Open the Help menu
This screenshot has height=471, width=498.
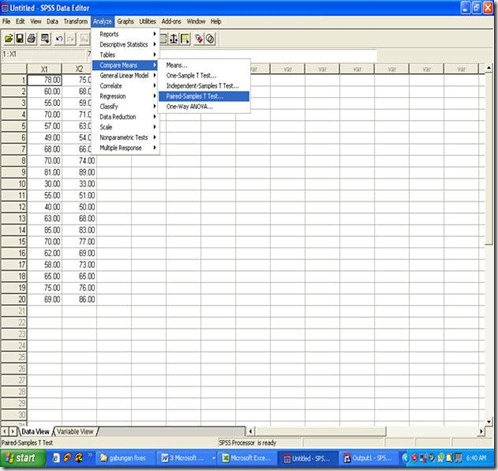pos(216,22)
